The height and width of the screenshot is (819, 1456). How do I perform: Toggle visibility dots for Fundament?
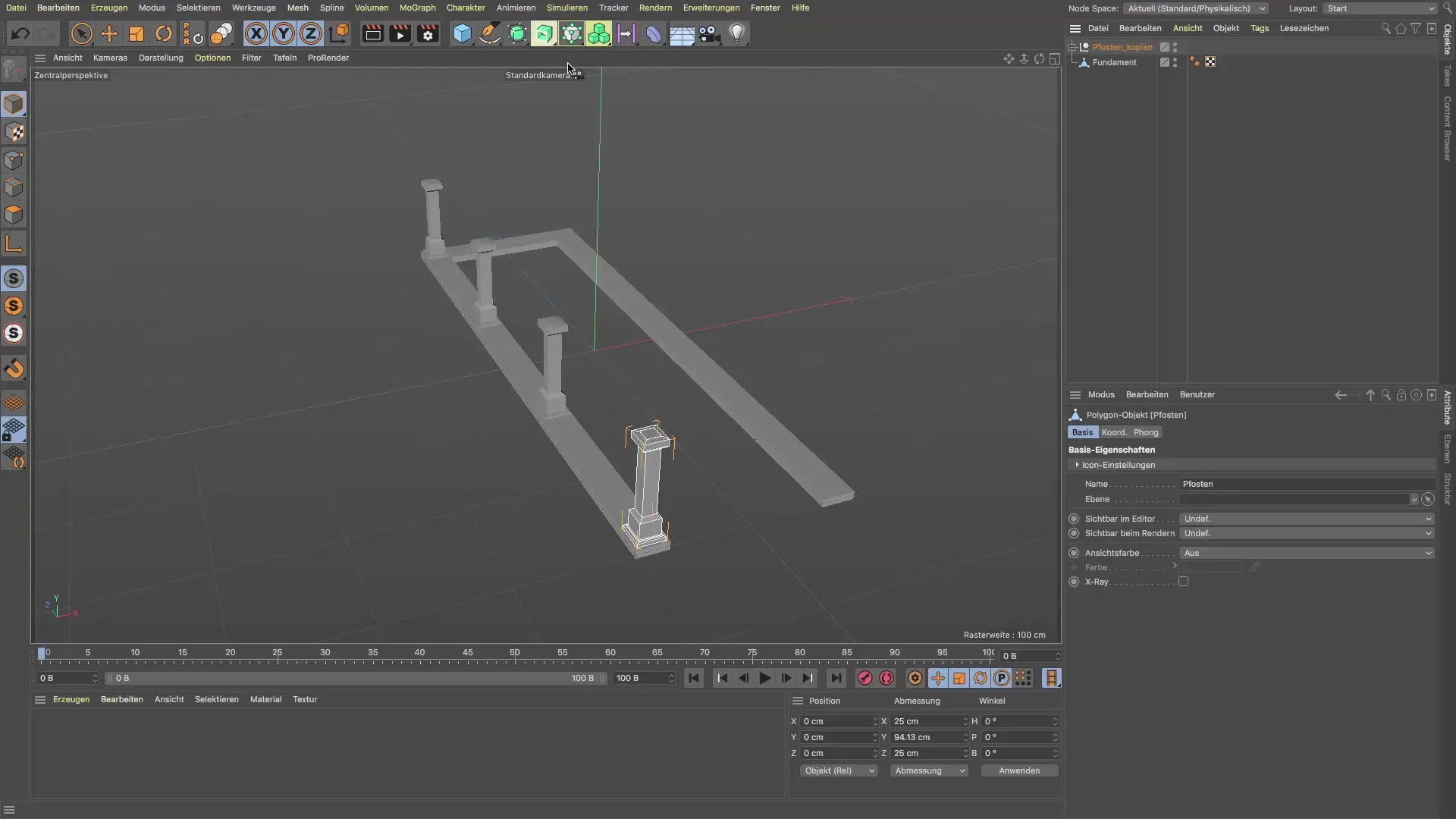(x=1175, y=62)
